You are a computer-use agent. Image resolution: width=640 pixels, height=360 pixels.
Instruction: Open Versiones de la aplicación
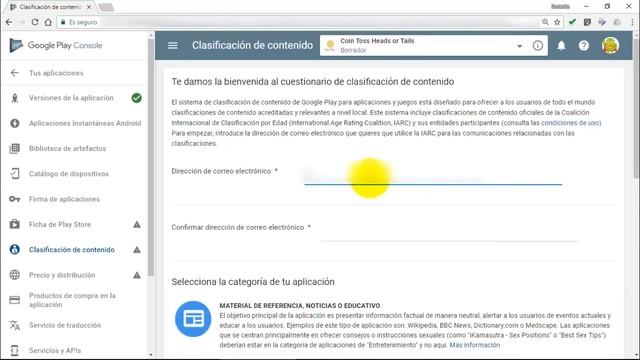pyautogui.click(x=71, y=98)
